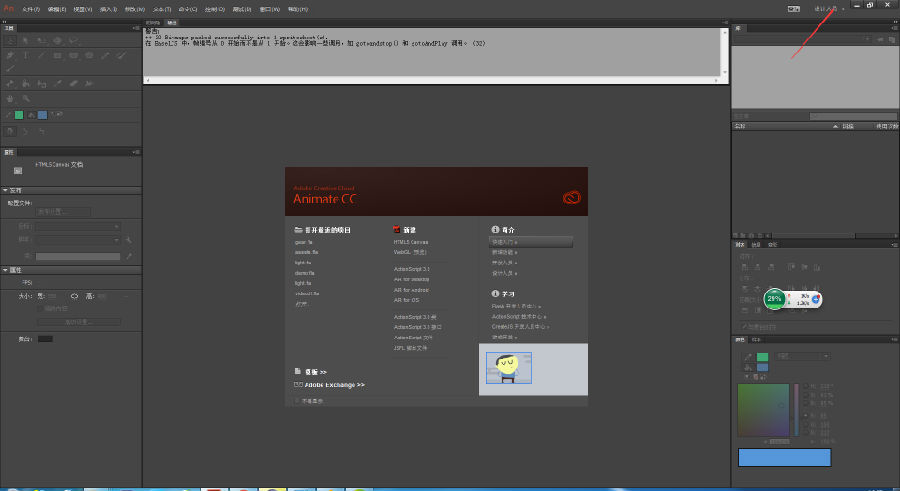The height and width of the screenshot is (491, 900).
Task: Click the 发布设置 publish settings button
Action: pyautogui.click(x=63, y=212)
